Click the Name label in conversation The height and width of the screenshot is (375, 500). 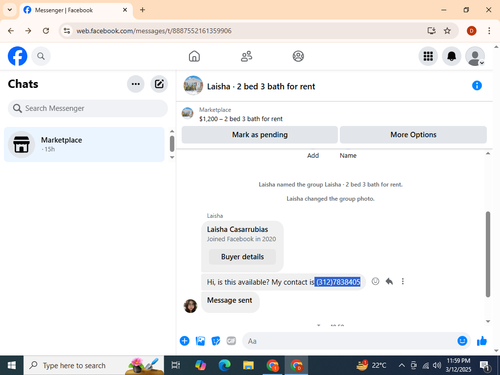coord(348,156)
